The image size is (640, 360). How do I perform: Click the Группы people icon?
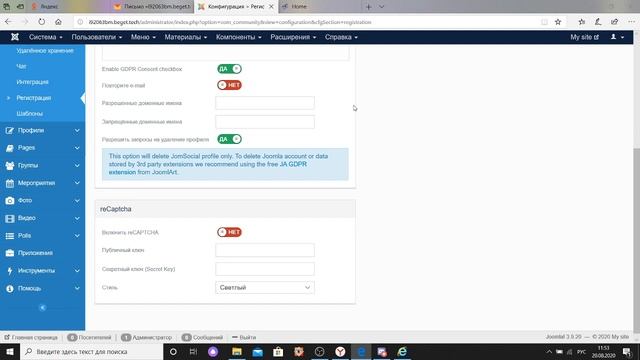click(10, 166)
